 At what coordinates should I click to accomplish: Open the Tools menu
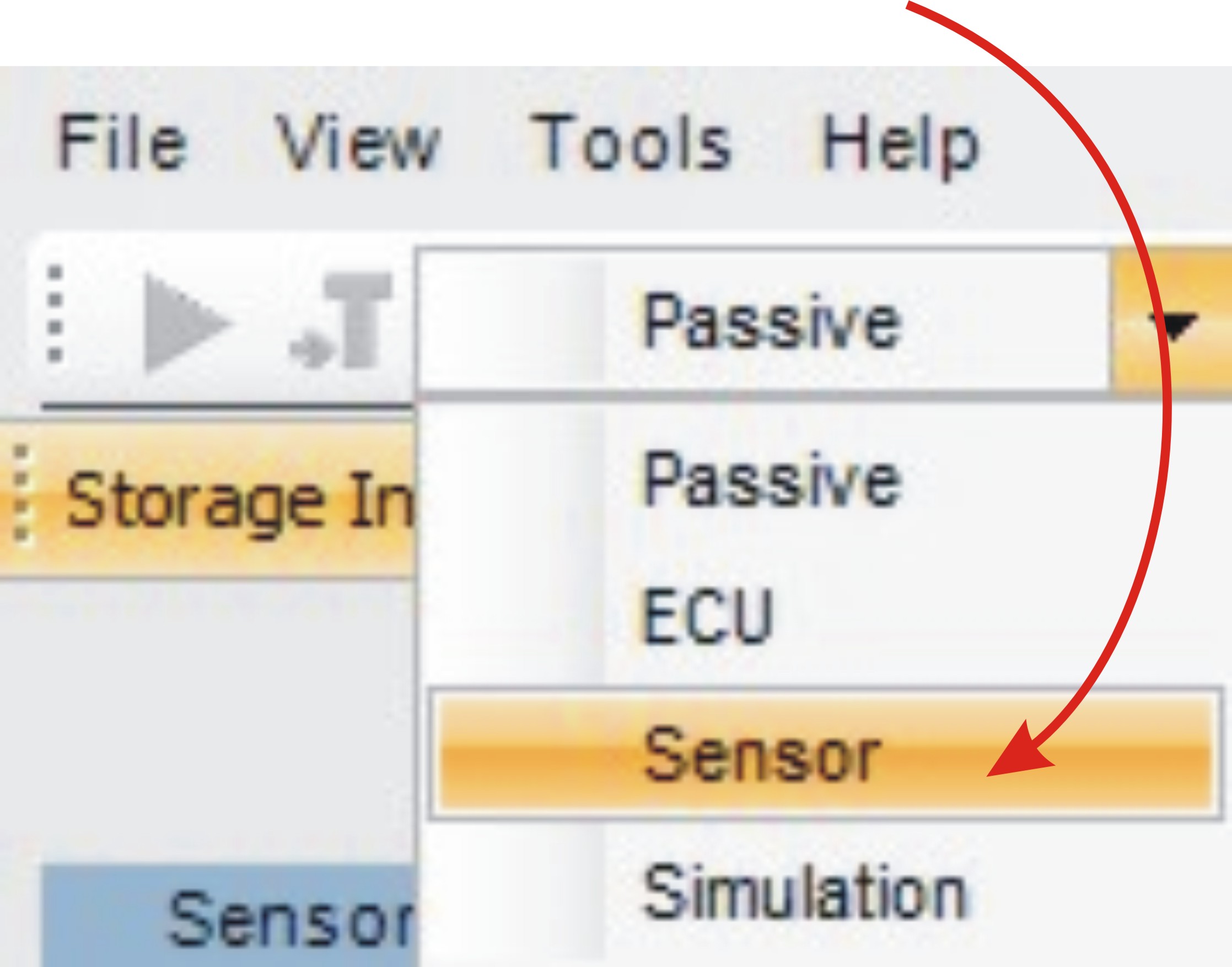(630, 142)
